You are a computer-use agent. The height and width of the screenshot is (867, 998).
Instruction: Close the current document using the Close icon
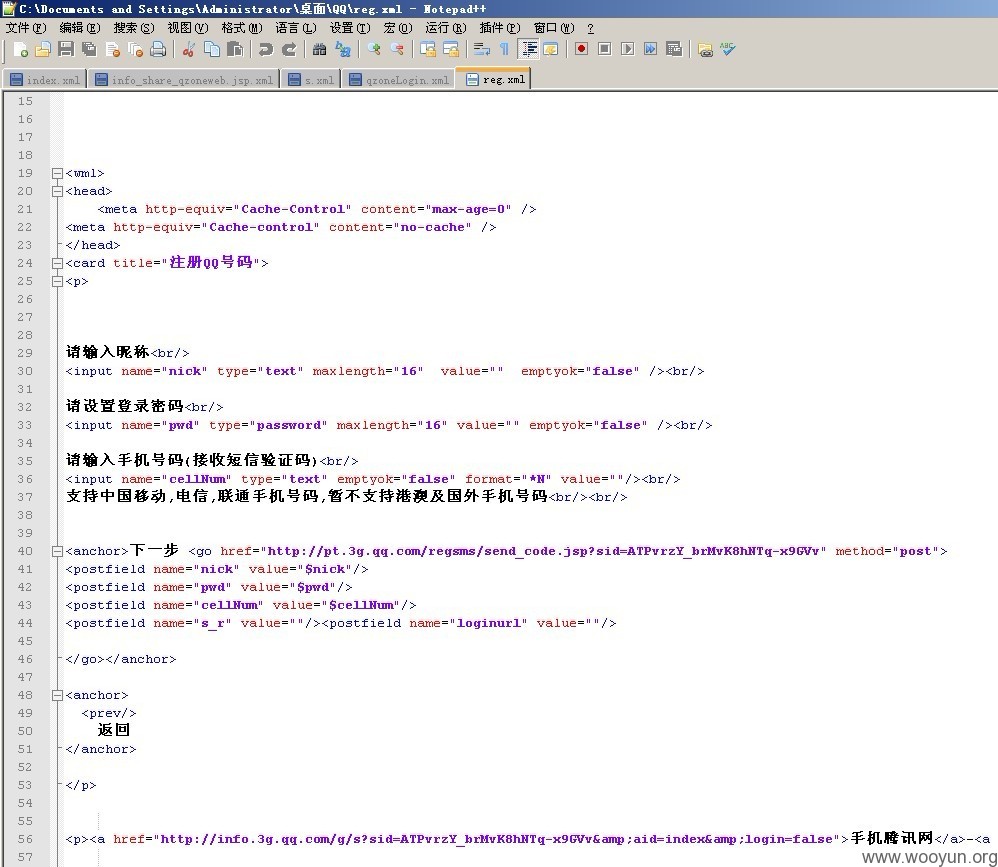click(113, 50)
